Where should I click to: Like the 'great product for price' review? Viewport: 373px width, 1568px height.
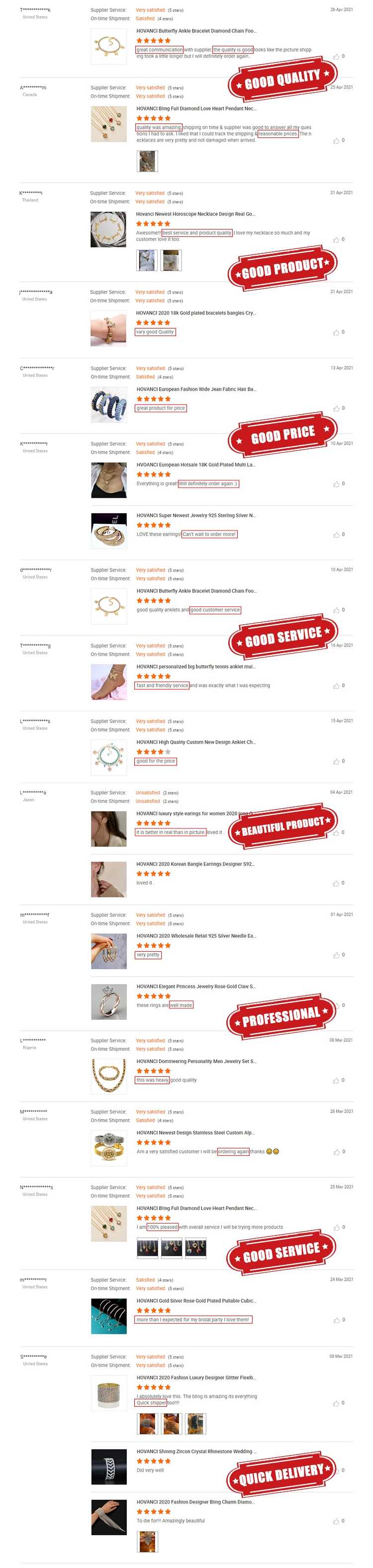pos(336,409)
